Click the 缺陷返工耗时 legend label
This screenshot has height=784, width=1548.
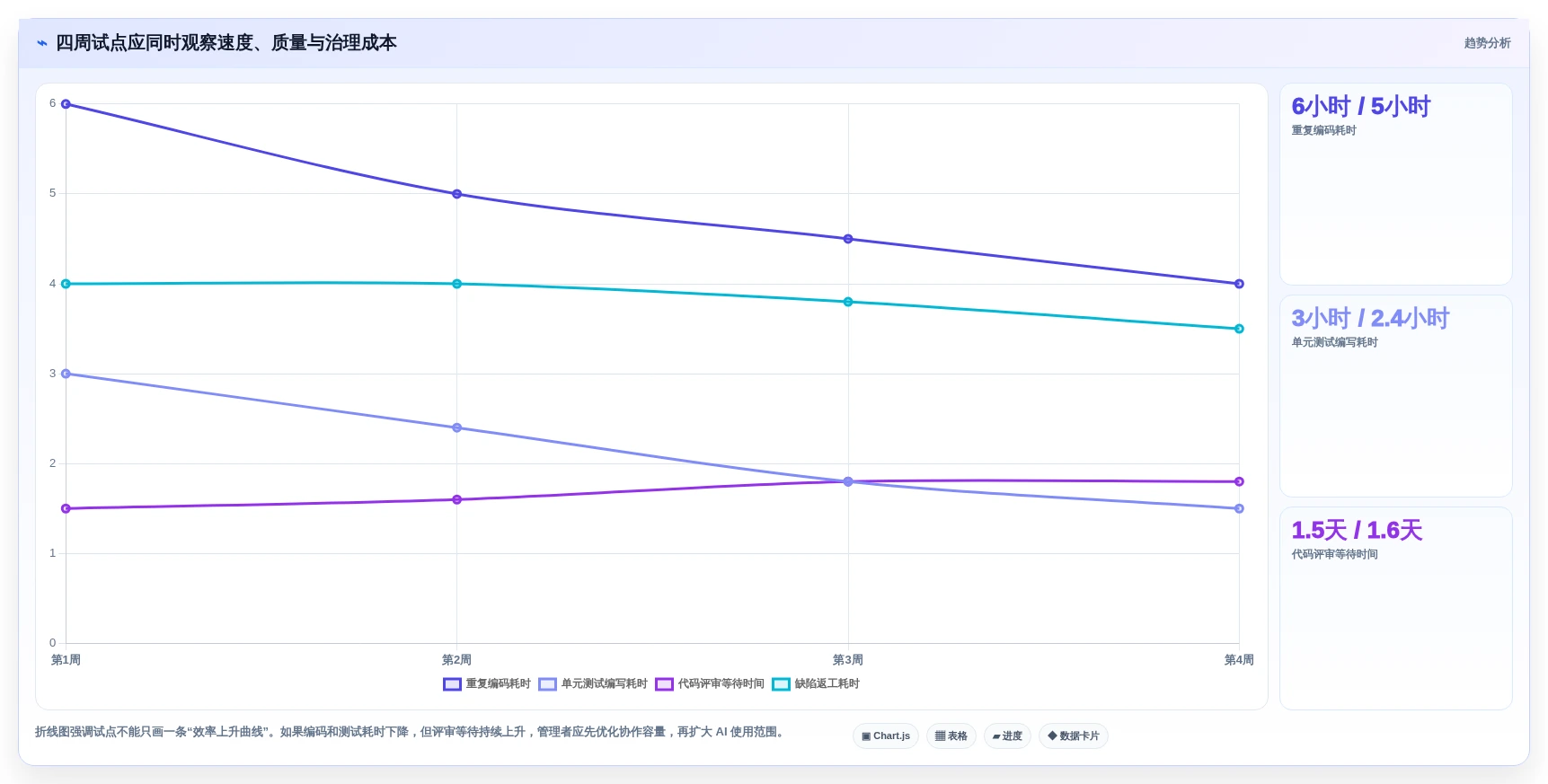coord(827,684)
